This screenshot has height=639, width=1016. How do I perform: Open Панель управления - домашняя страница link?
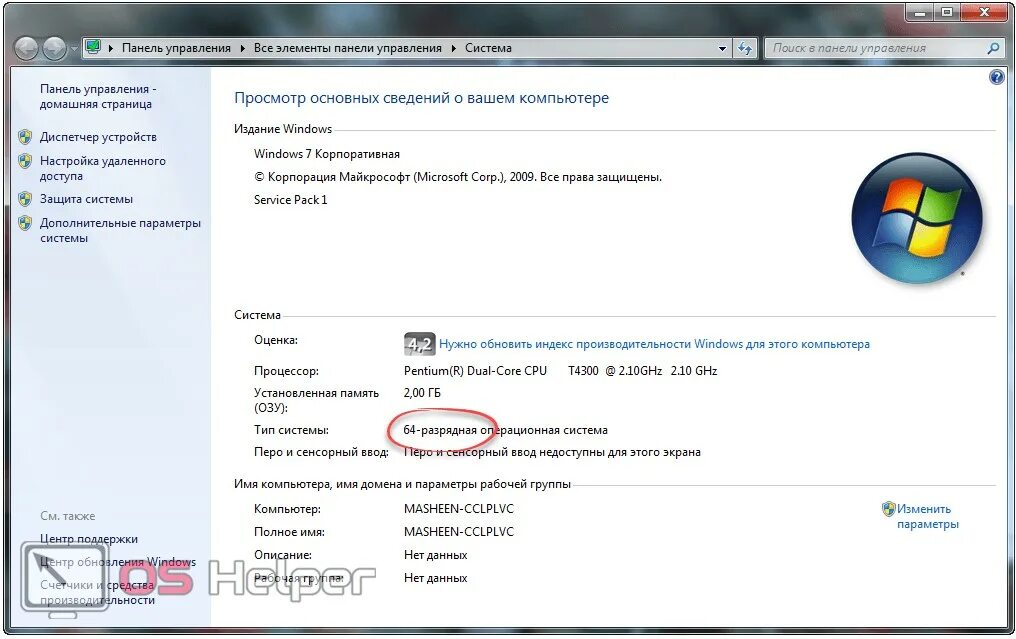pyautogui.click(x=98, y=97)
